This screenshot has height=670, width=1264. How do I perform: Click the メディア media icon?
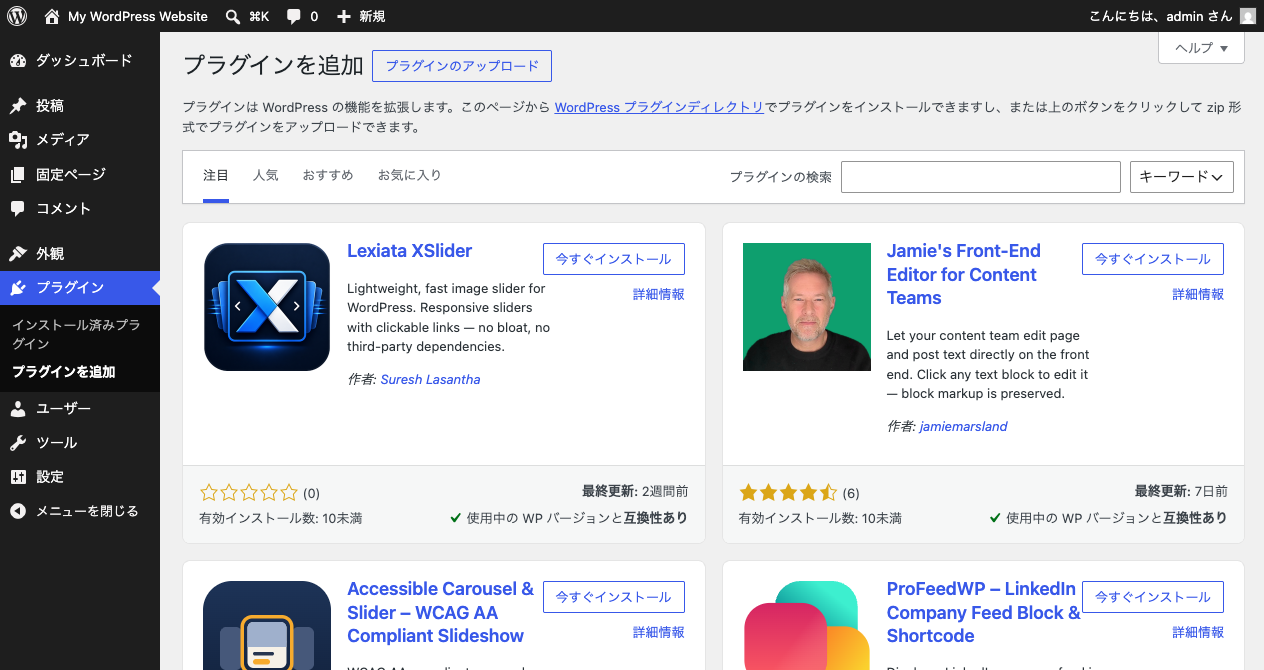[18, 140]
